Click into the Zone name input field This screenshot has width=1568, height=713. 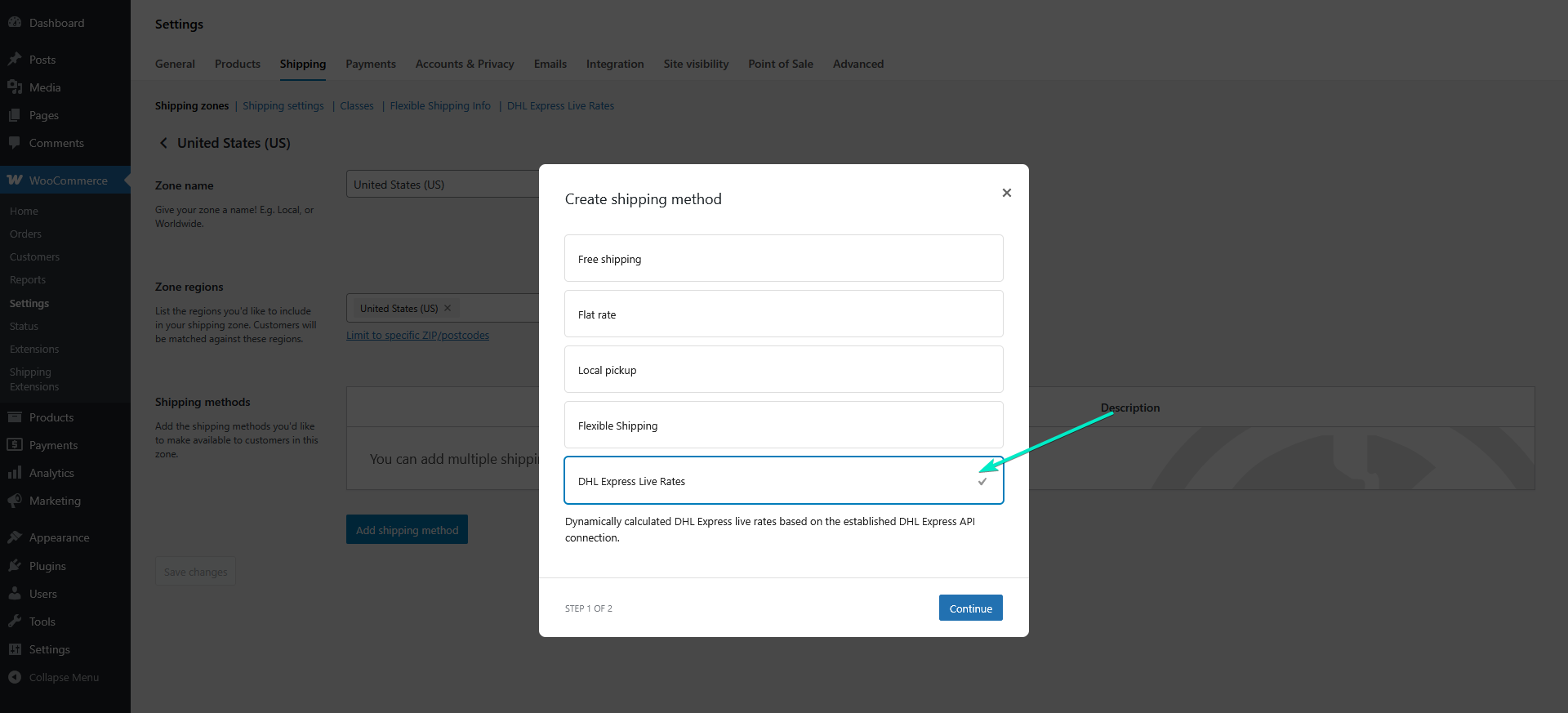point(443,185)
